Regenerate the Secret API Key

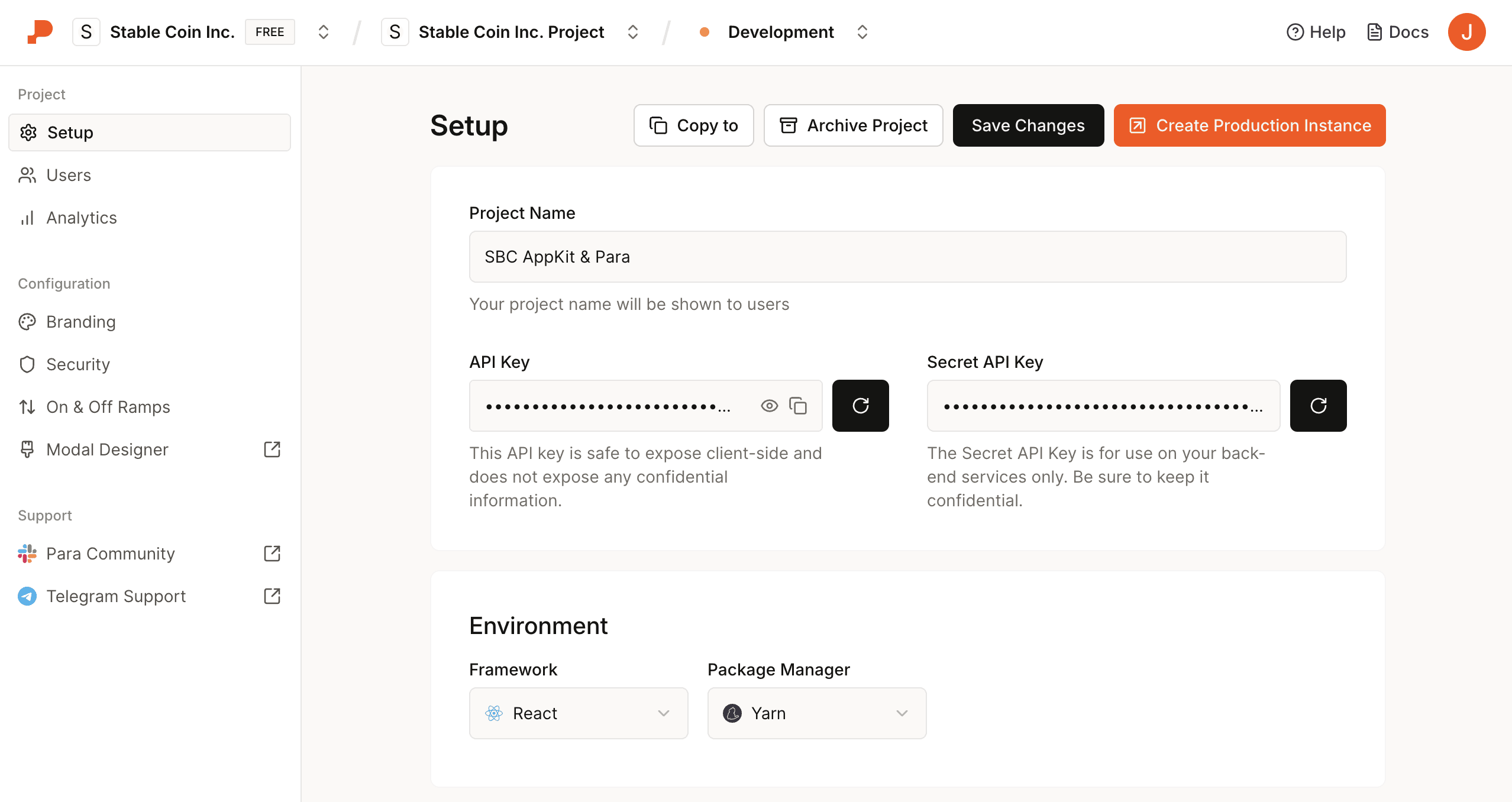1318,406
